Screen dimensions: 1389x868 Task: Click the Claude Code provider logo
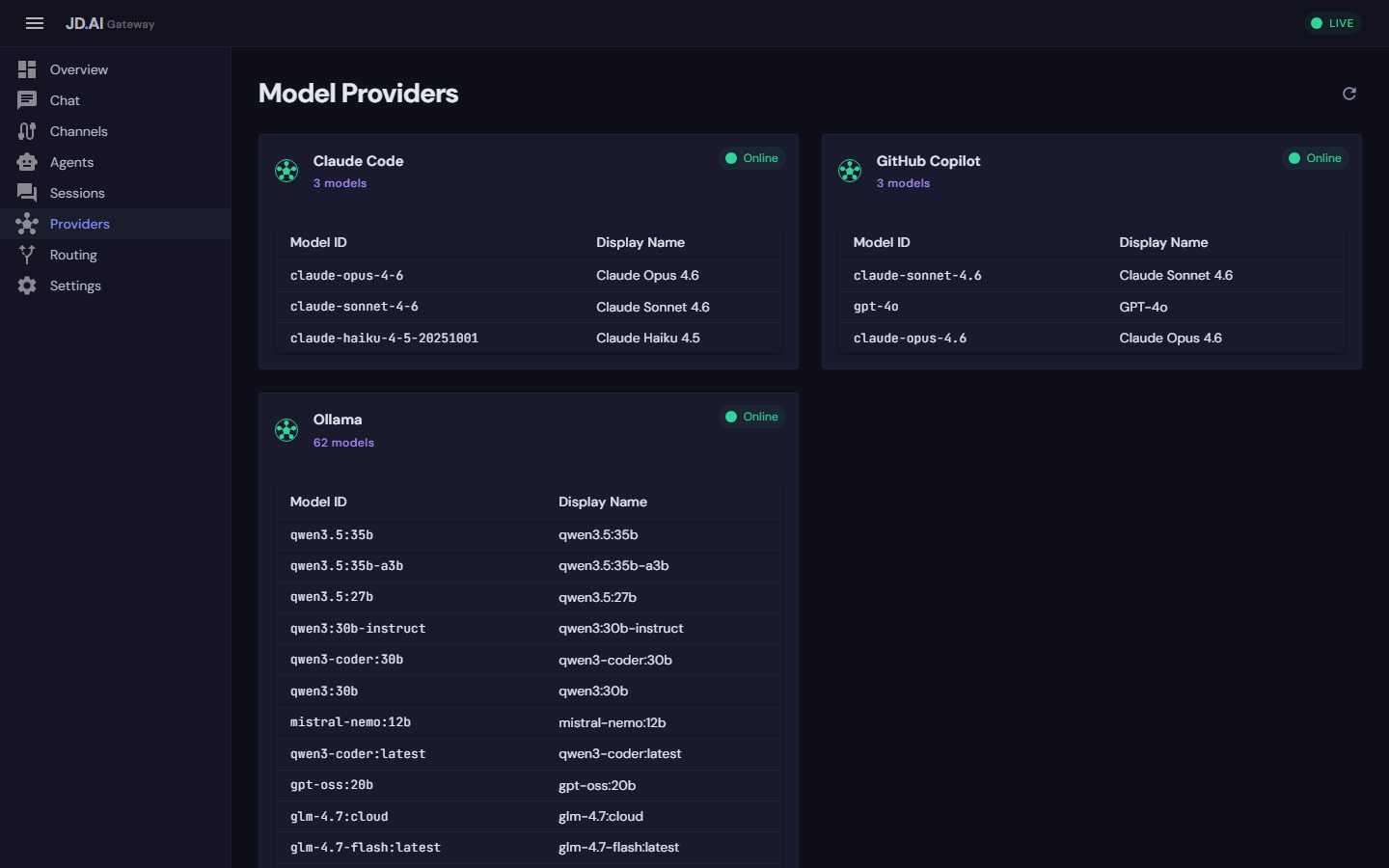[x=286, y=171]
